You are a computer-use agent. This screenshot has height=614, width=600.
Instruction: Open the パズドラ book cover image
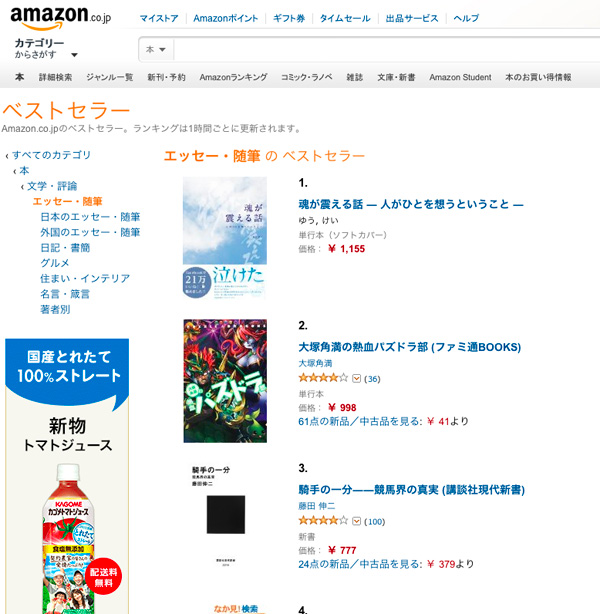[x=225, y=381]
